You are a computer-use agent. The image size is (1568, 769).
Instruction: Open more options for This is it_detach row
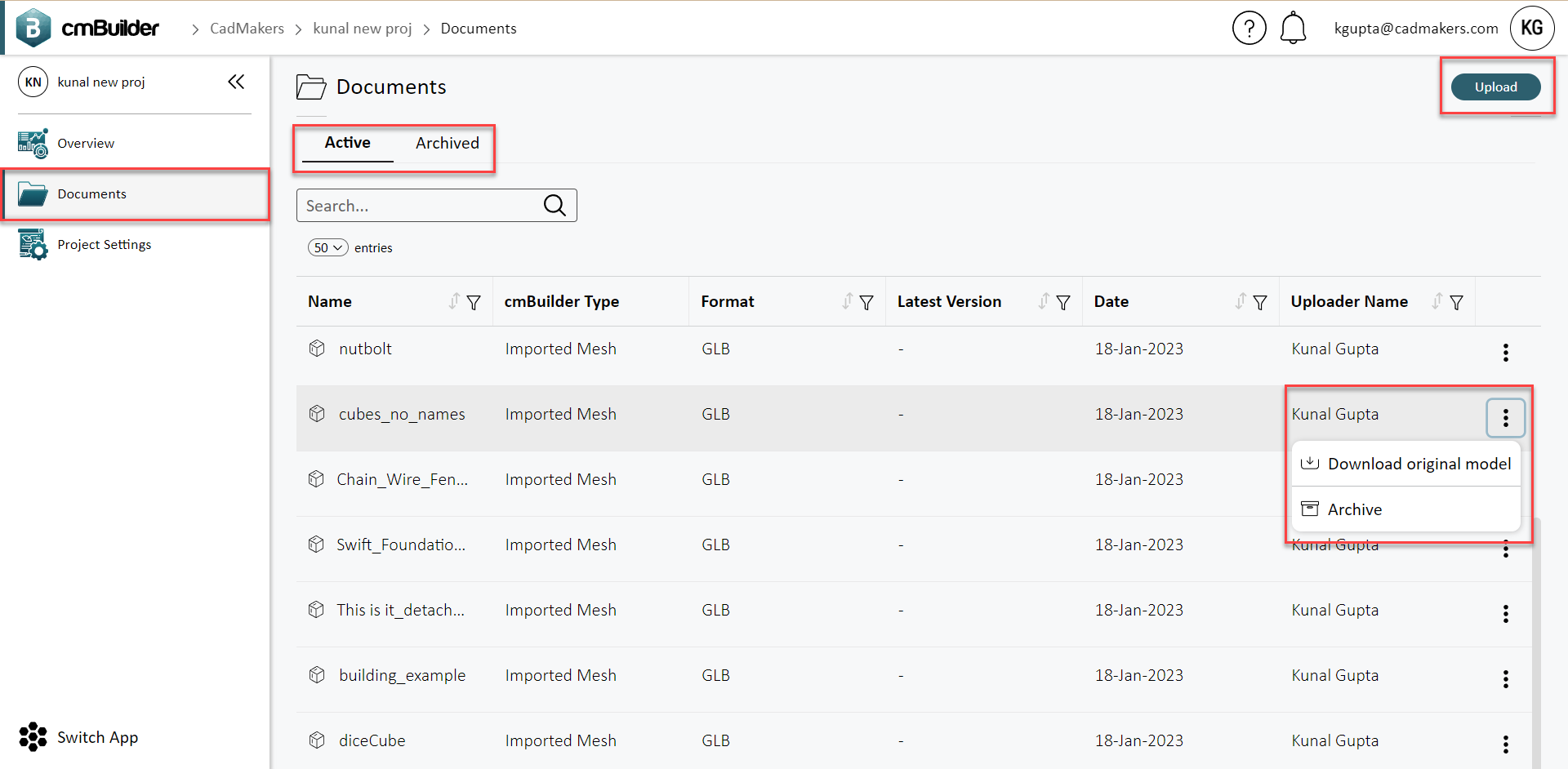[x=1506, y=614]
